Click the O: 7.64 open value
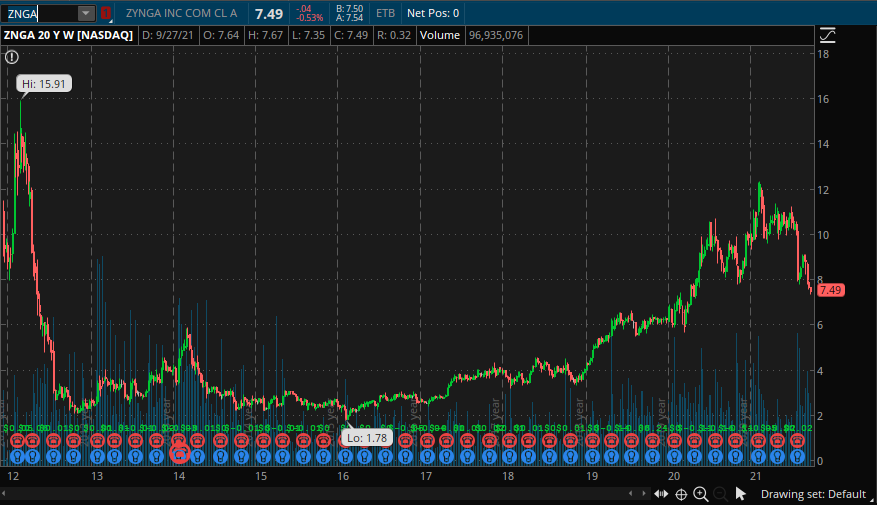This screenshot has height=505, width=877. click(x=221, y=35)
